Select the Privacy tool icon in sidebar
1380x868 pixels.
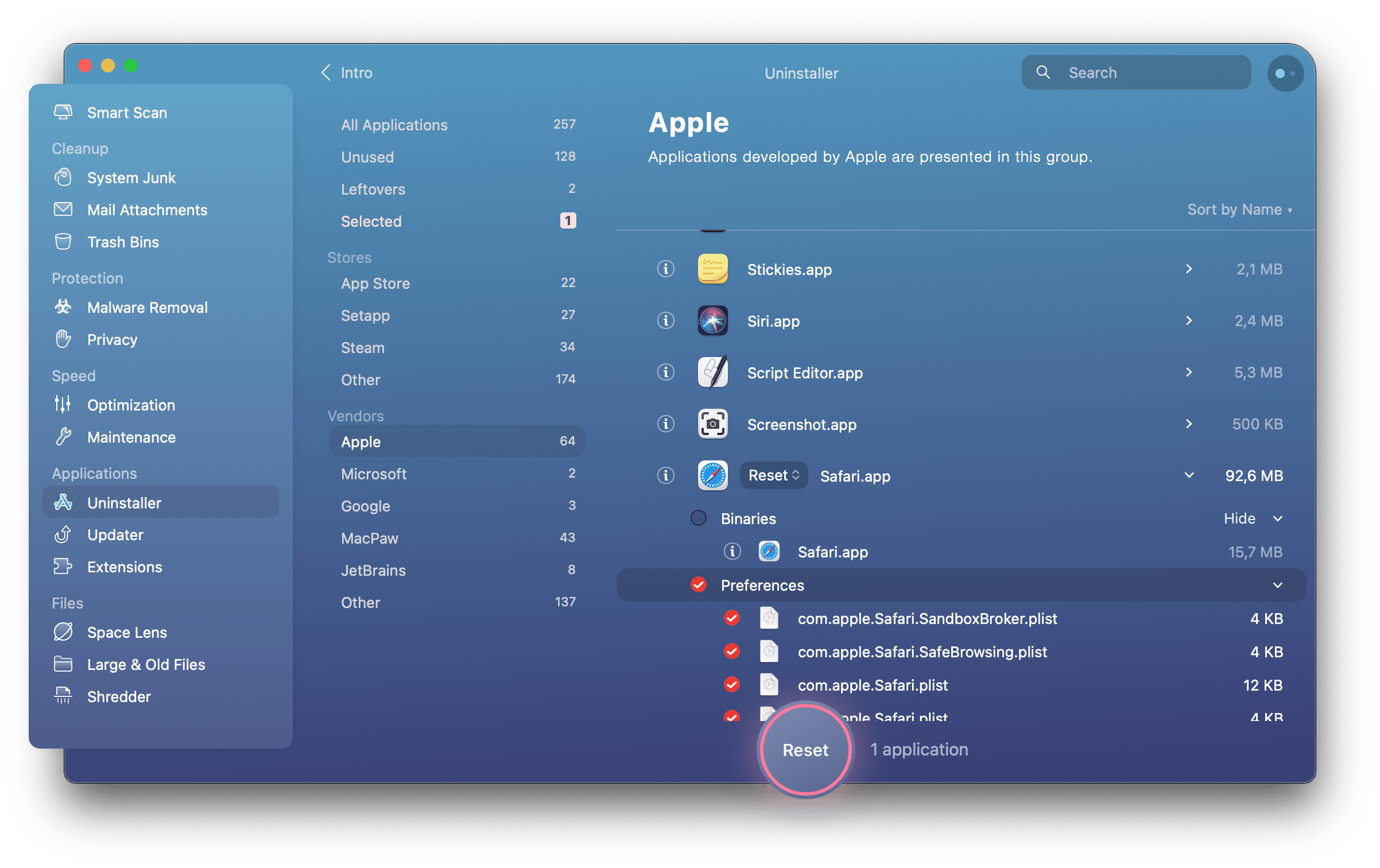pyautogui.click(x=64, y=340)
